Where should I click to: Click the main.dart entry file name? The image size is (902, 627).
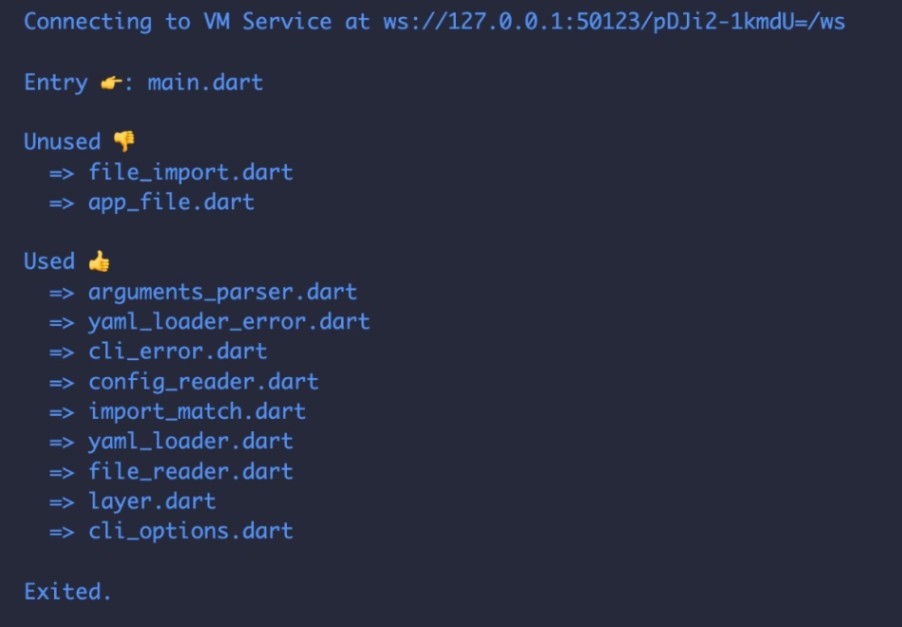(x=205, y=82)
